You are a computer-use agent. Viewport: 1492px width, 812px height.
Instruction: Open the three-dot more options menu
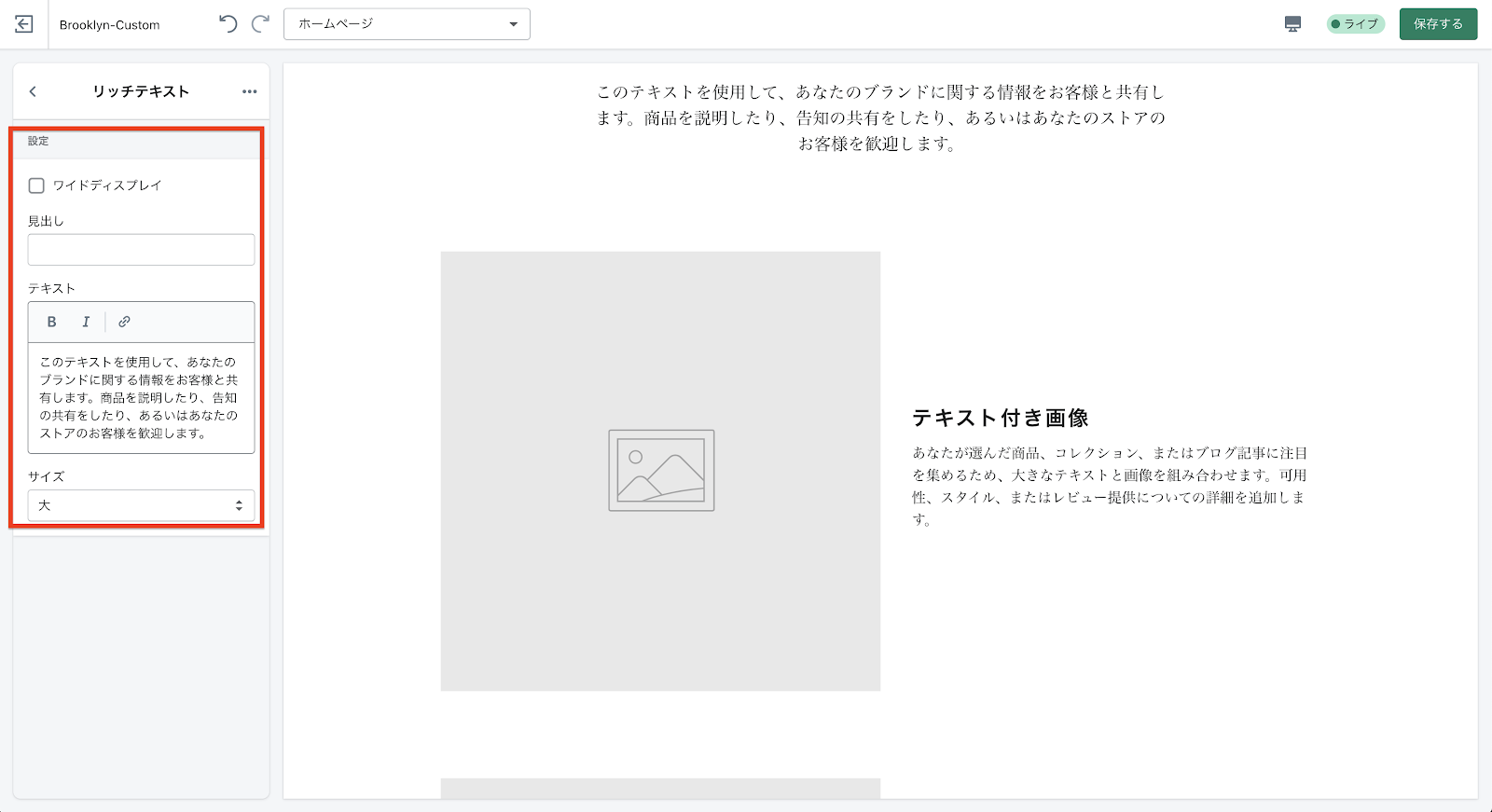coord(249,91)
